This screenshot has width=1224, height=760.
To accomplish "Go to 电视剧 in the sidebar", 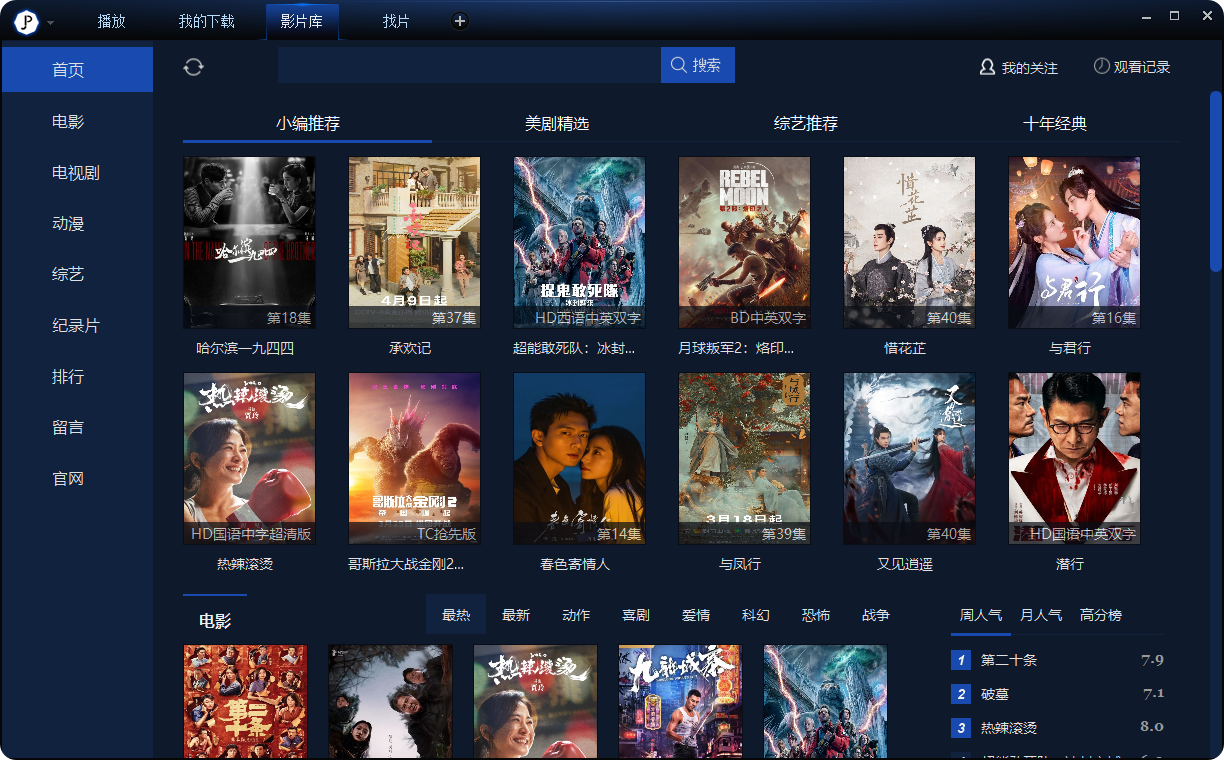I will [x=76, y=173].
